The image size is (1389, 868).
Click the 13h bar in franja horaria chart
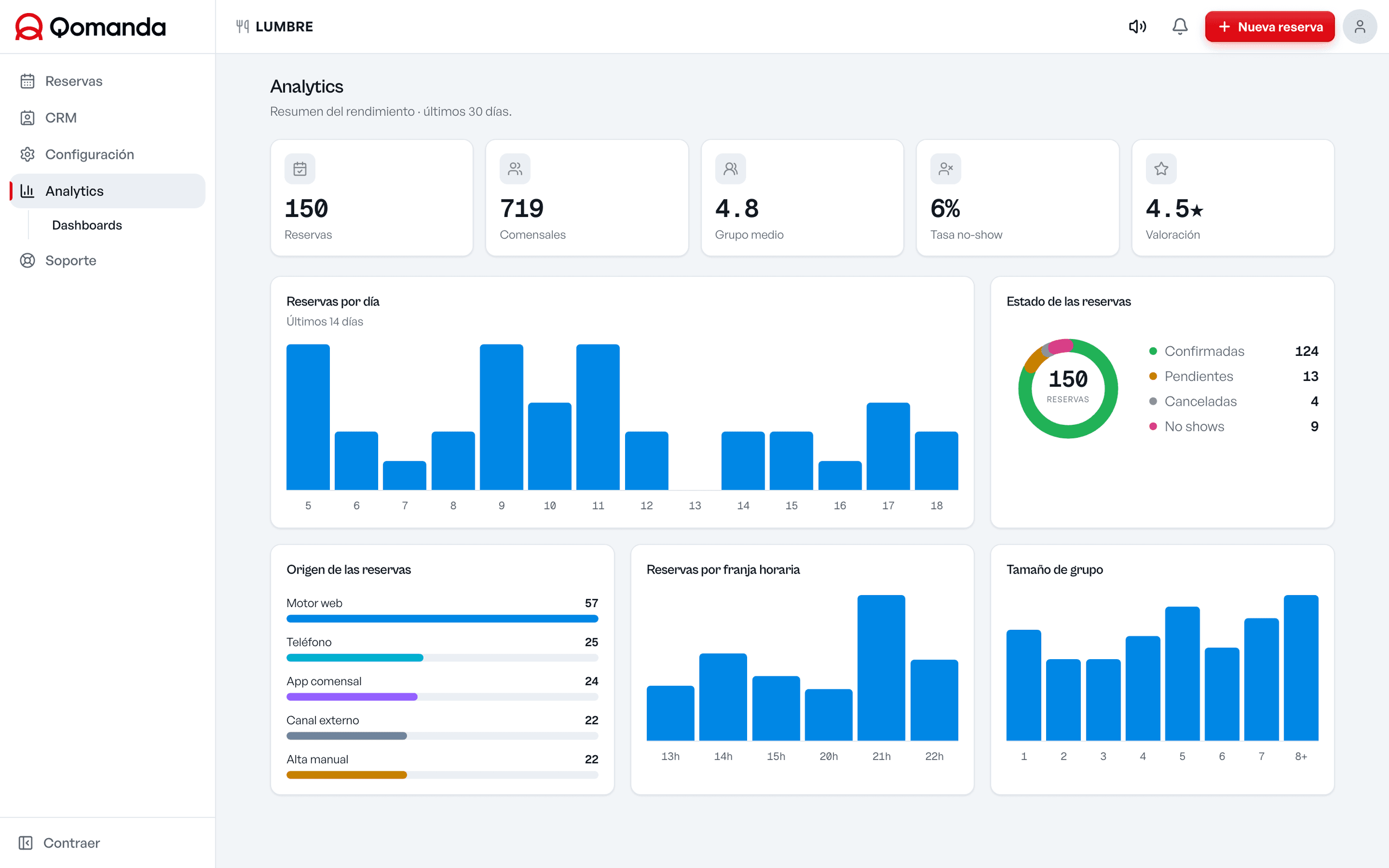[x=671, y=713]
